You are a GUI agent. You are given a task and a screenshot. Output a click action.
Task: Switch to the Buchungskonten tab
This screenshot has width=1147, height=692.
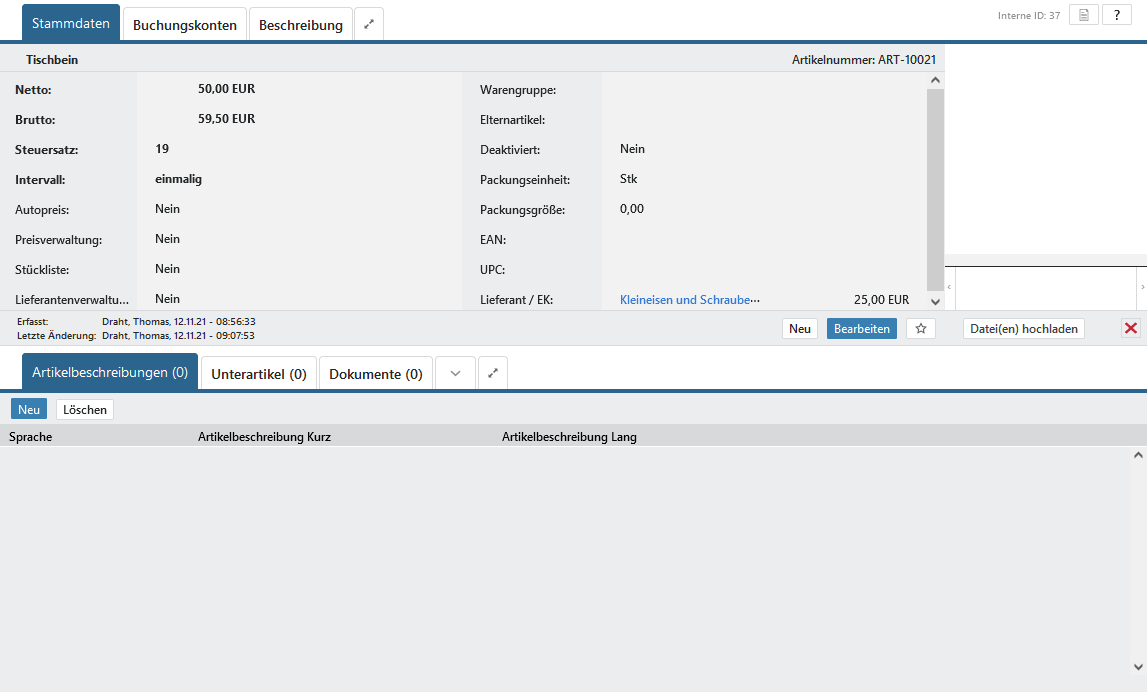point(185,25)
